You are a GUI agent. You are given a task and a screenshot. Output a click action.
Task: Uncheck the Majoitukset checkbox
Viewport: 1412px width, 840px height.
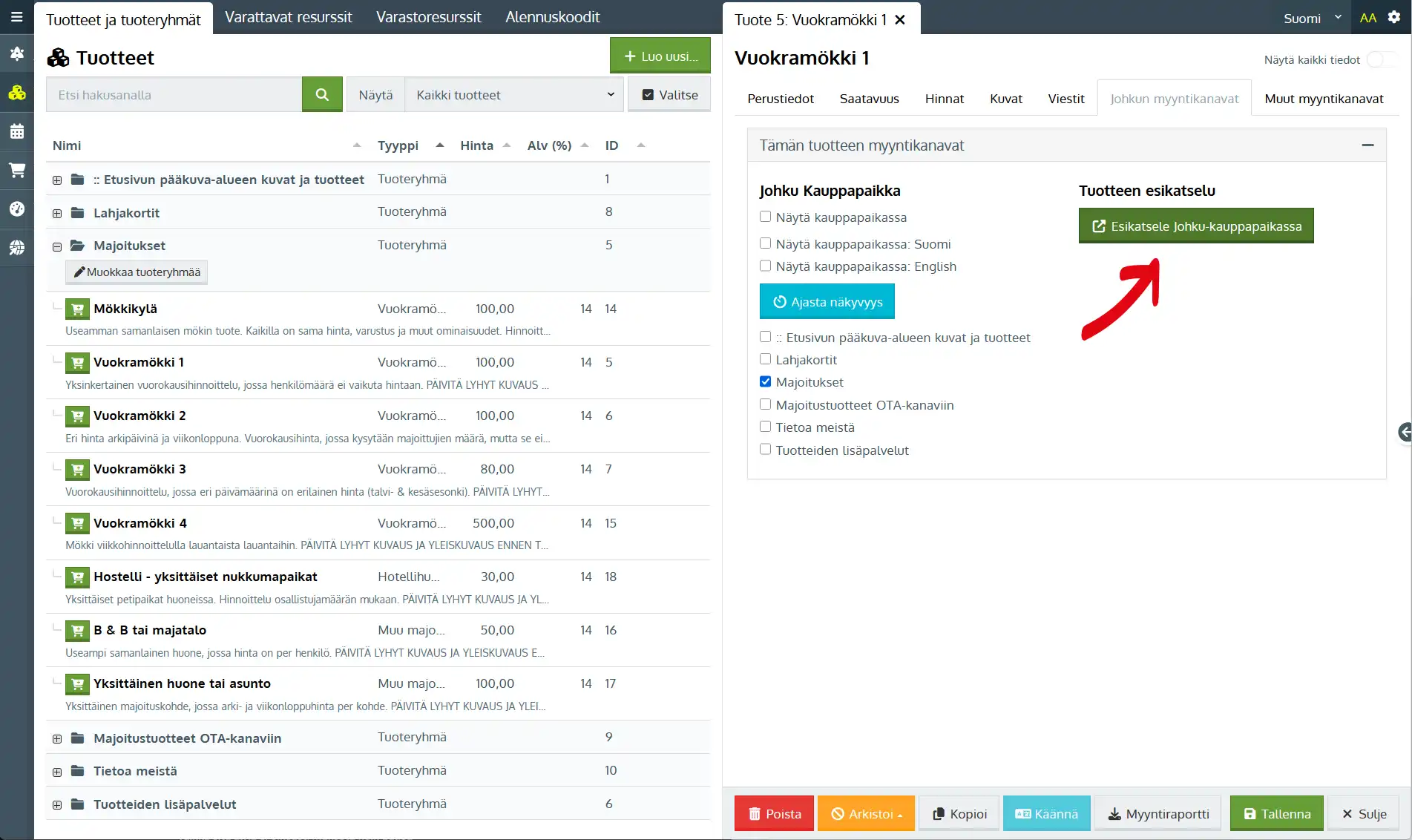pos(765,382)
